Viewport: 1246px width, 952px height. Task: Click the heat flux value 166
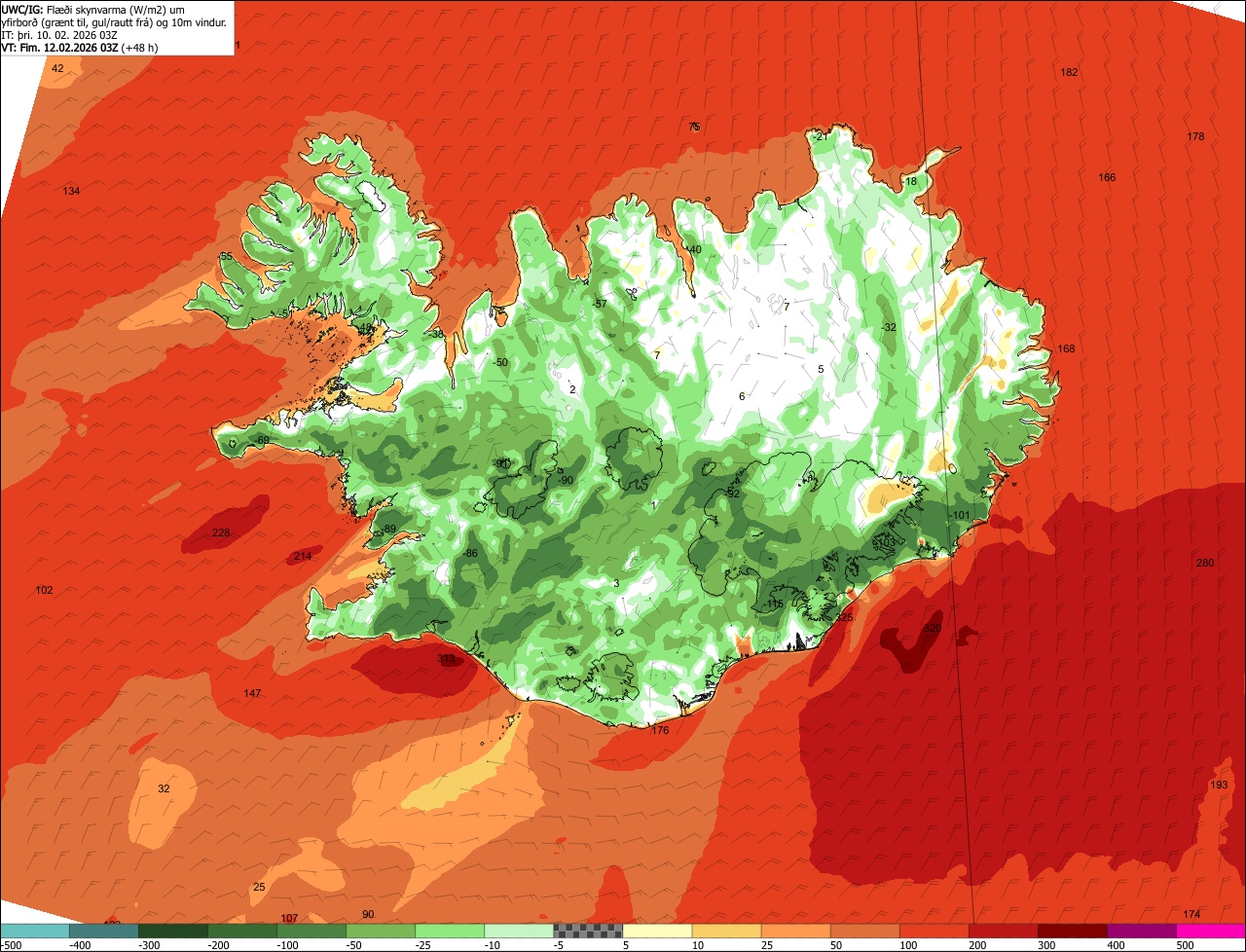point(1107,177)
